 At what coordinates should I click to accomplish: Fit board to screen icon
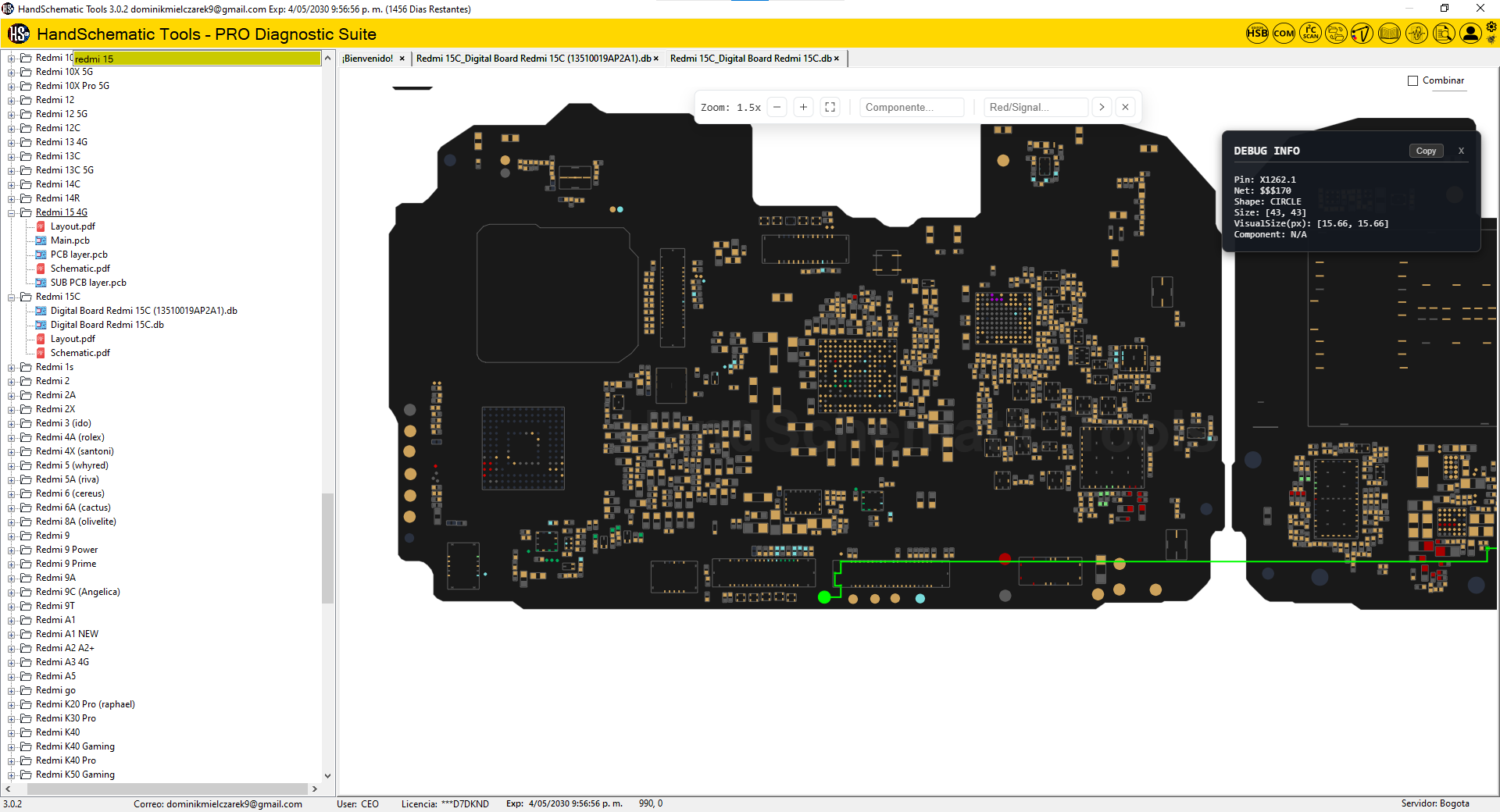(830, 107)
